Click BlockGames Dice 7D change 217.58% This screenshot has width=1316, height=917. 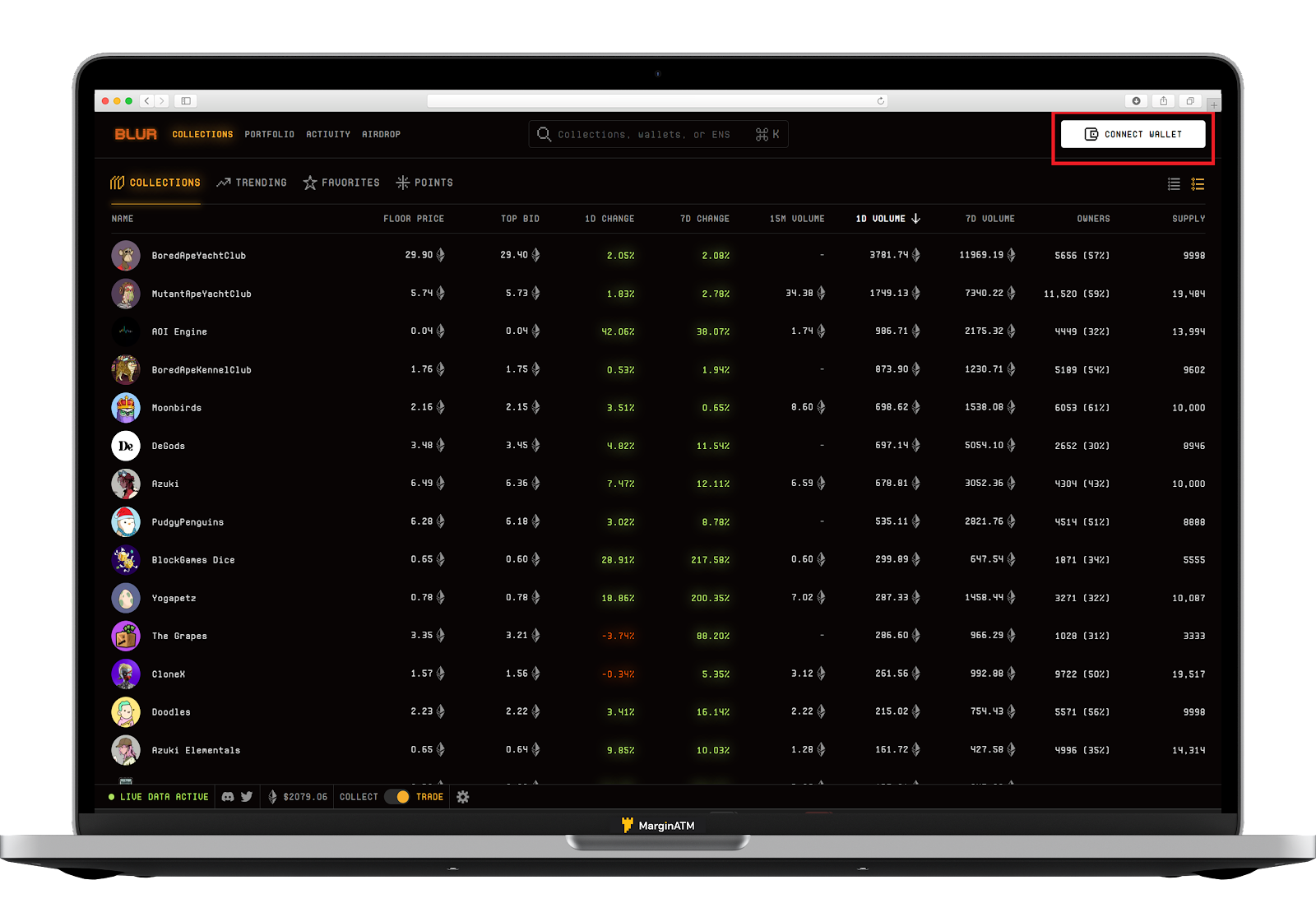711,560
